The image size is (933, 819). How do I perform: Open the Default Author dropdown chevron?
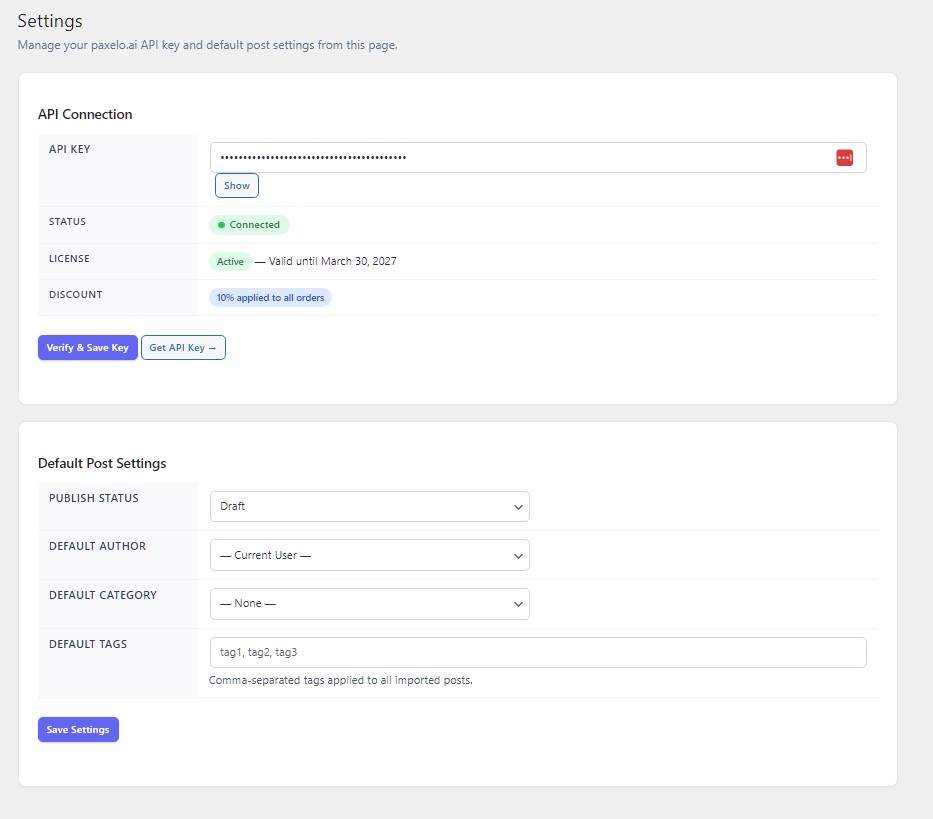519,555
